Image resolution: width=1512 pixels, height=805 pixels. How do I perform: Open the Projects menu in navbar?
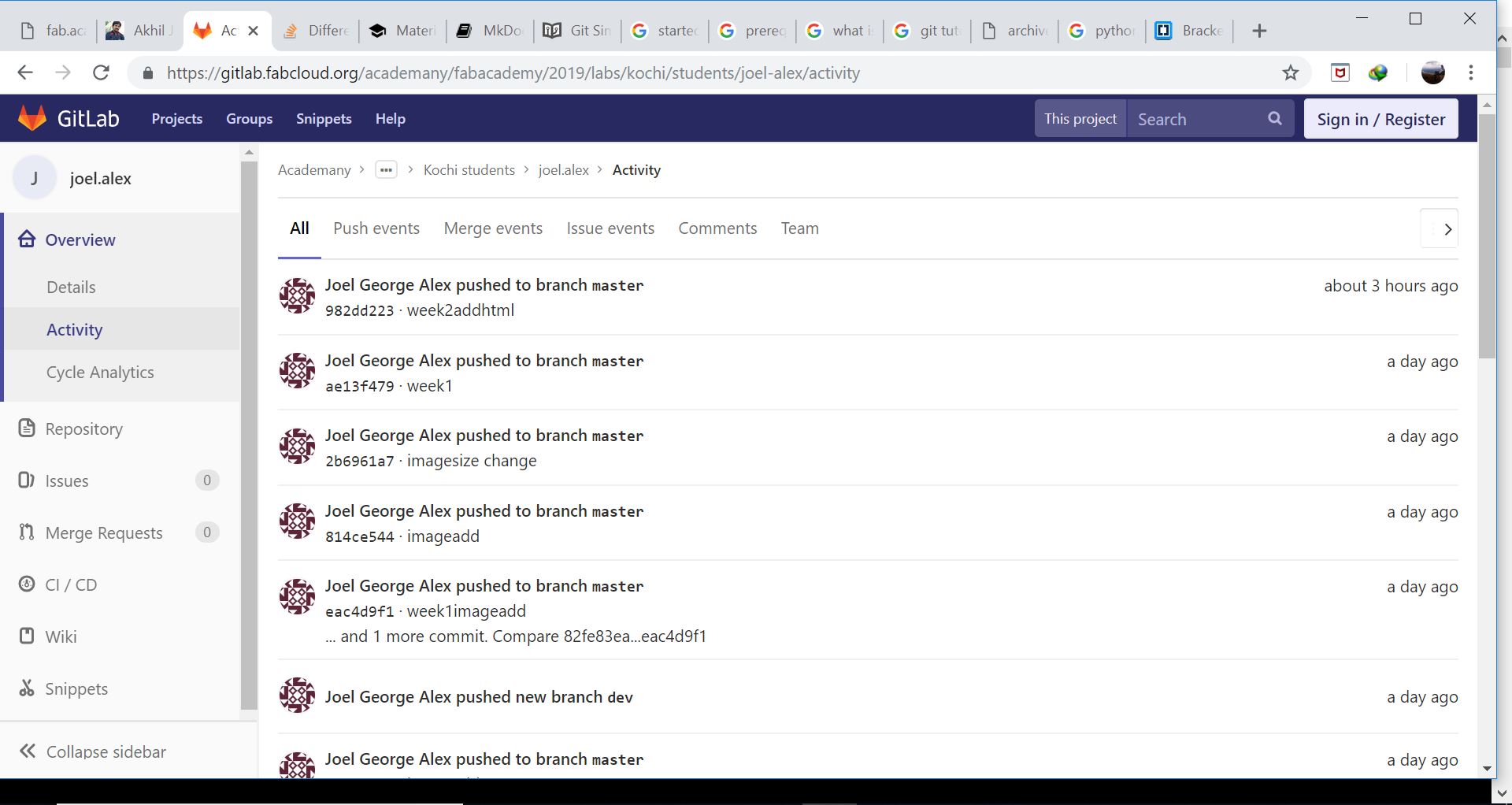click(x=177, y=119)
